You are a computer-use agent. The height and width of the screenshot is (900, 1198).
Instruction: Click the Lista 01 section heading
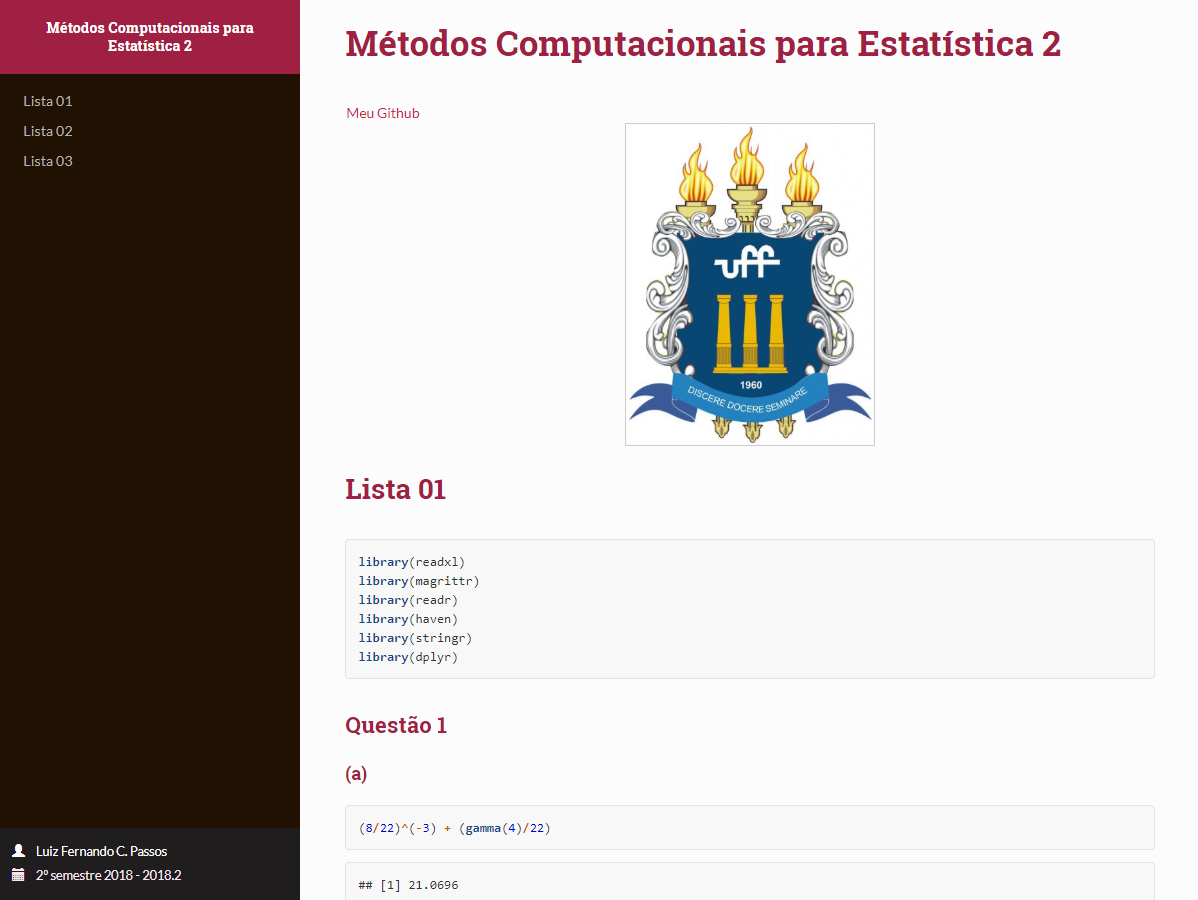click(x=395, y=489)
